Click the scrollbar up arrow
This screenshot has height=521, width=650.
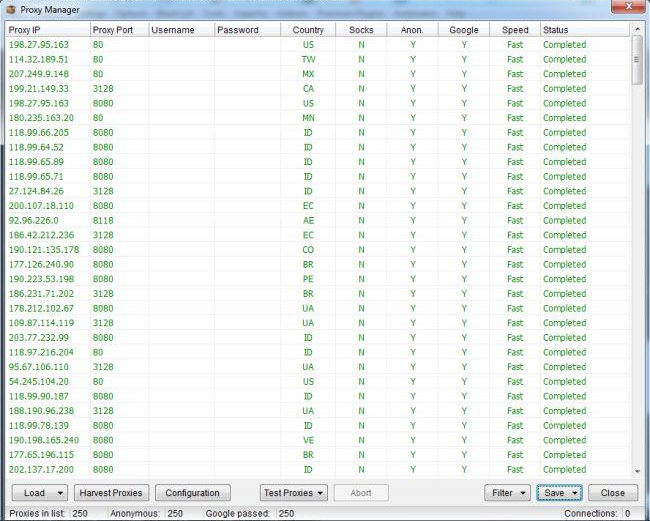point(637,29)
